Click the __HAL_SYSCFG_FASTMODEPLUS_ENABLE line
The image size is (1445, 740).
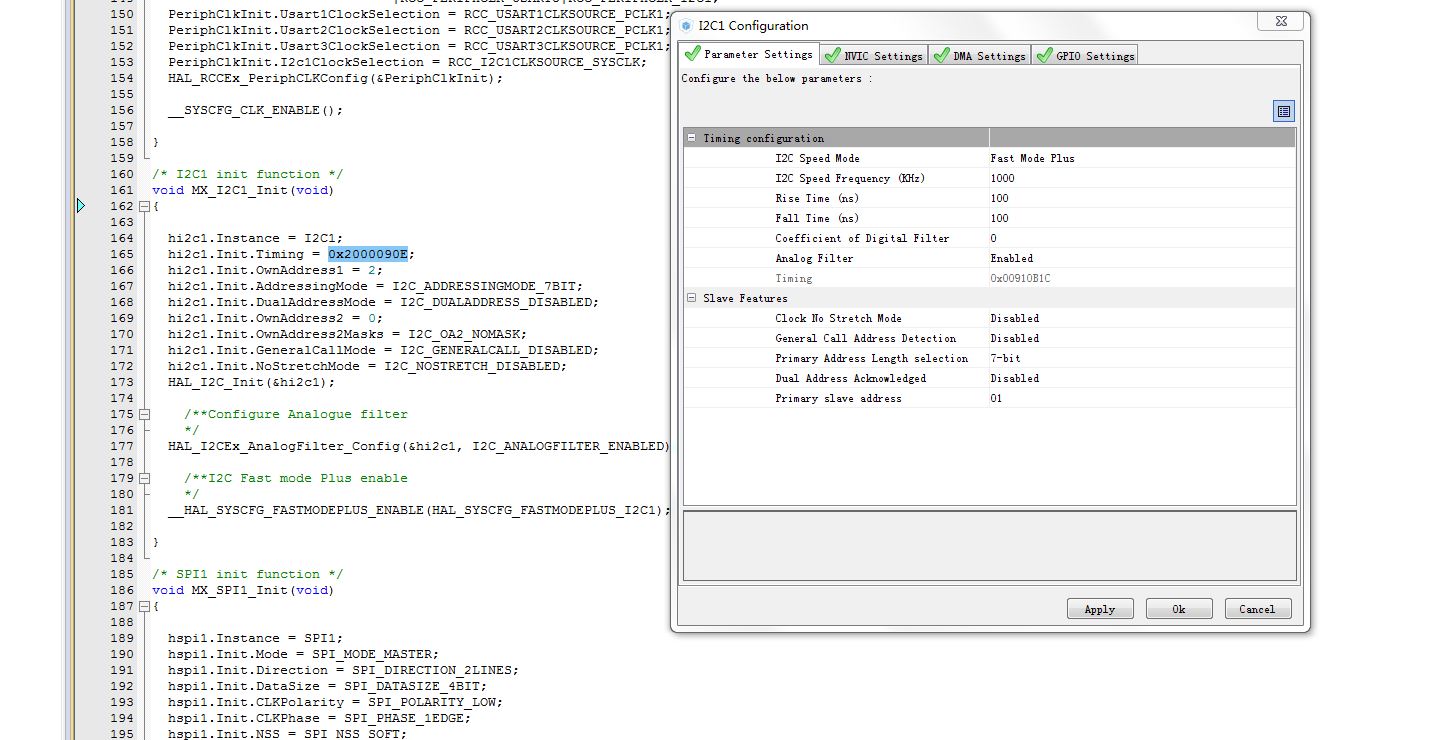coord(419,510)
